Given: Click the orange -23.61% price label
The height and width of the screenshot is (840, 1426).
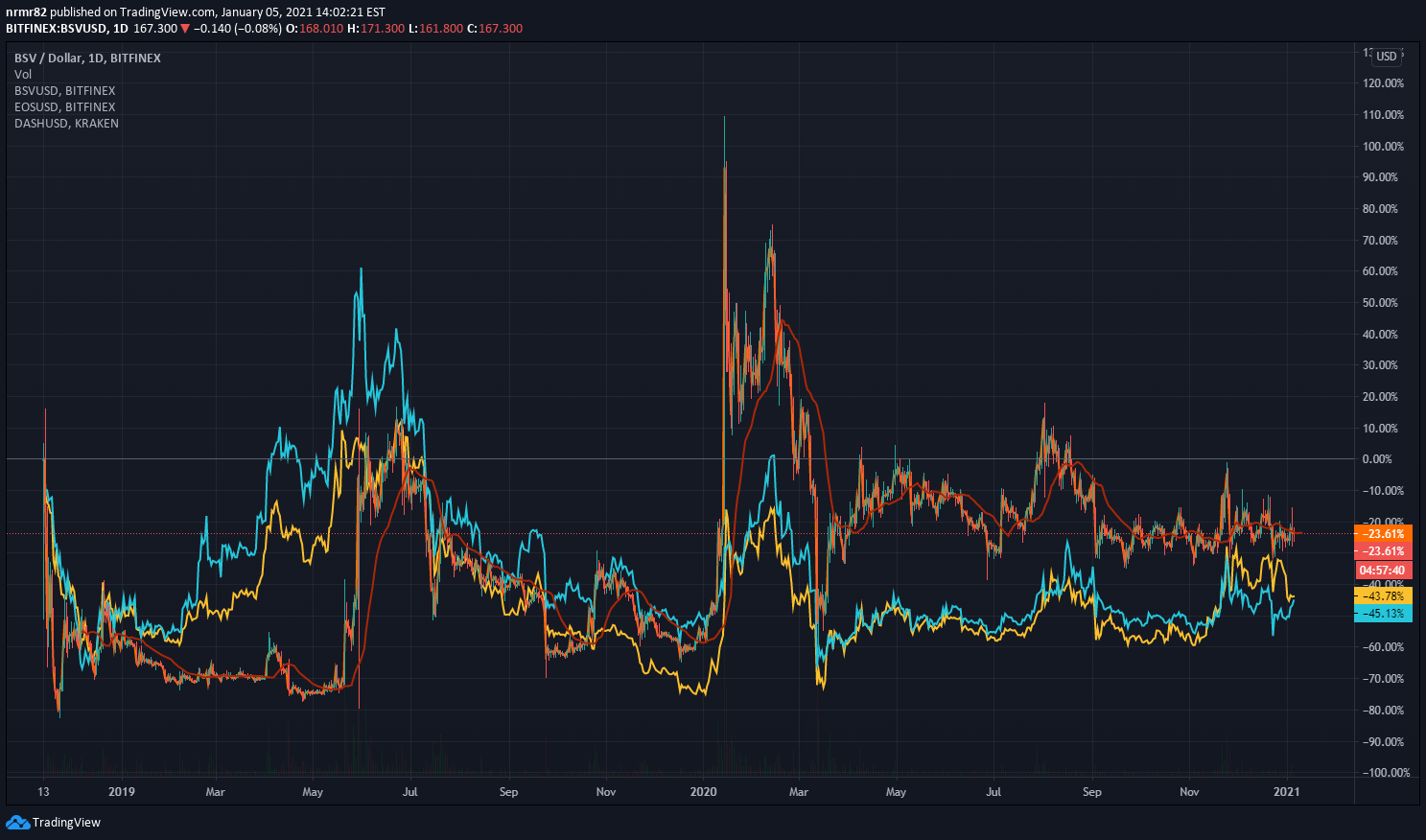Looking at the screenshot, I should tap(1383, 534).
